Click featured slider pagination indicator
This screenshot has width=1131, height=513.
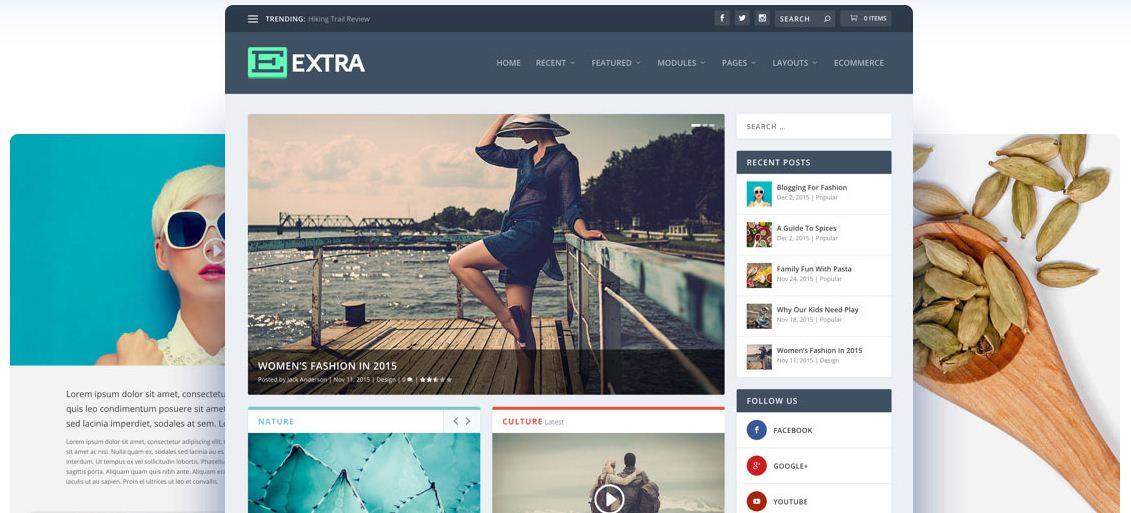pos(703,126)
